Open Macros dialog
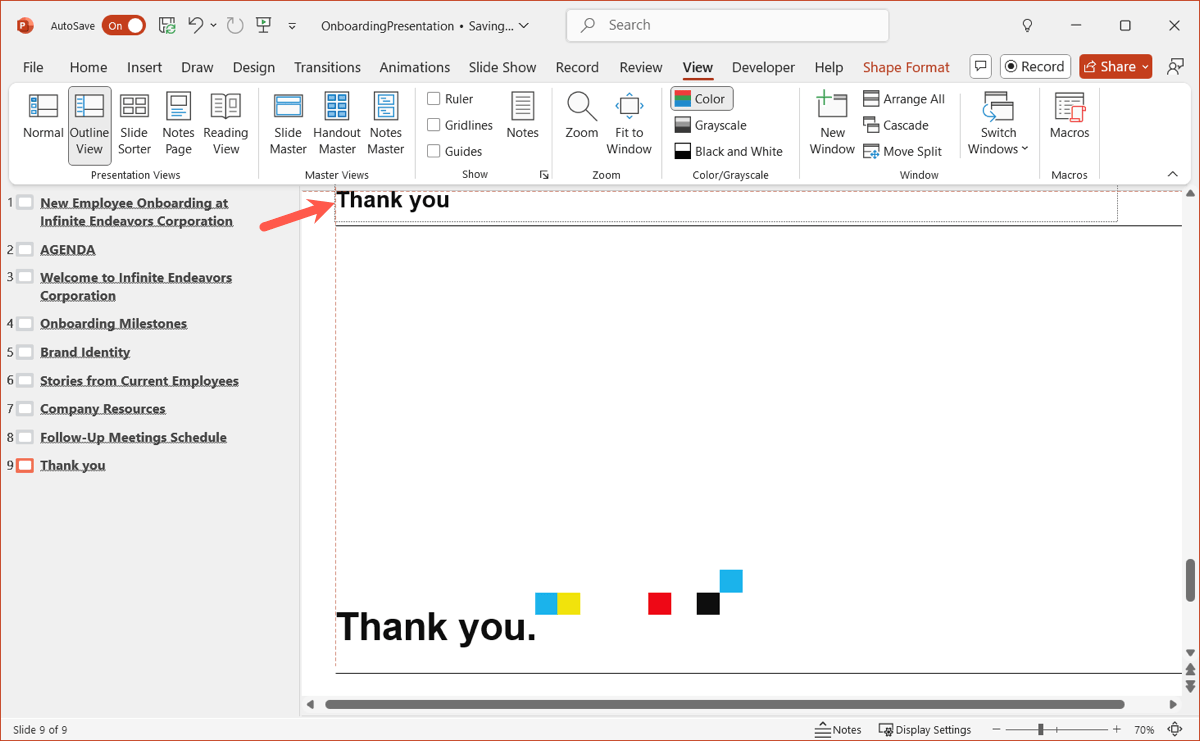Image resolution: width=1200 pixels, height=741 pixels. pos(1069,116)
